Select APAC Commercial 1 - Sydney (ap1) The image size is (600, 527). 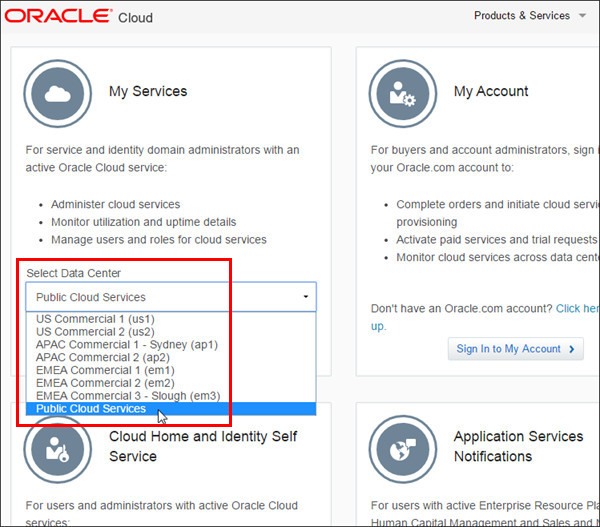[x=171, y=344]
